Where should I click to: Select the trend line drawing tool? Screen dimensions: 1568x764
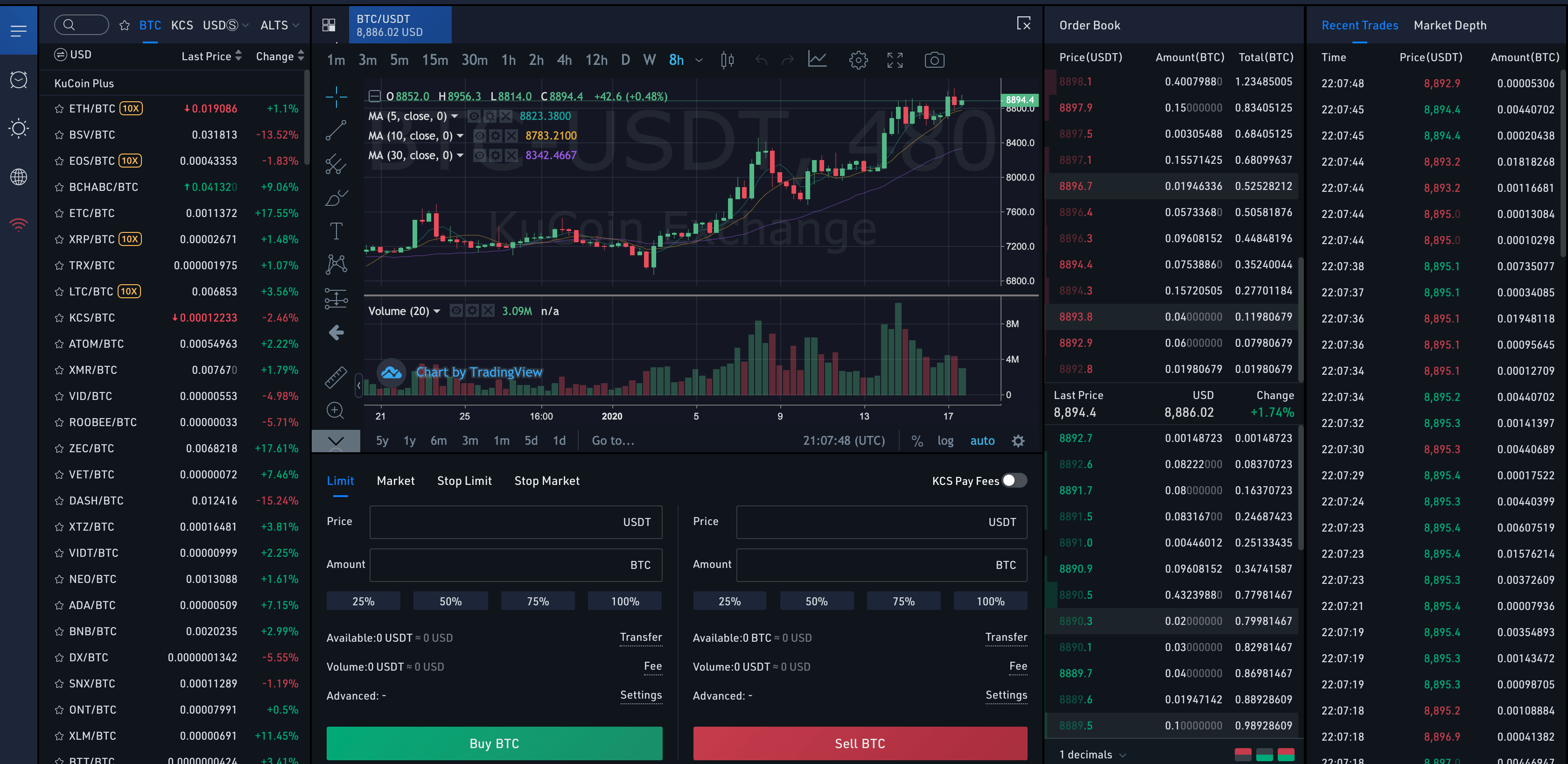coord(336,130)
